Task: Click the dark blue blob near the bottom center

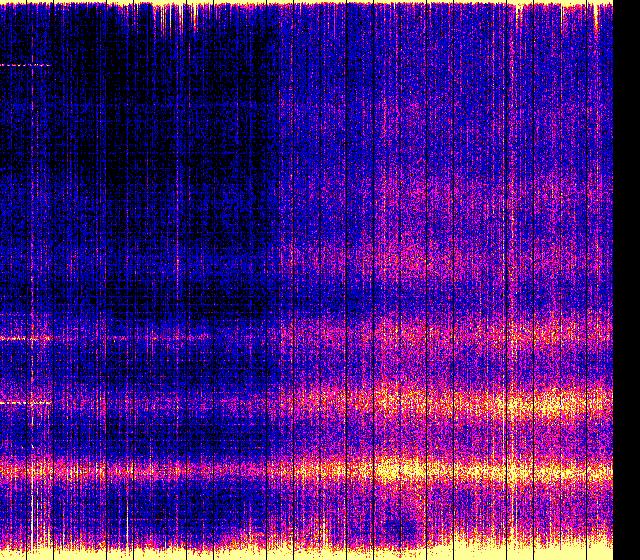Action: (400, 524)
